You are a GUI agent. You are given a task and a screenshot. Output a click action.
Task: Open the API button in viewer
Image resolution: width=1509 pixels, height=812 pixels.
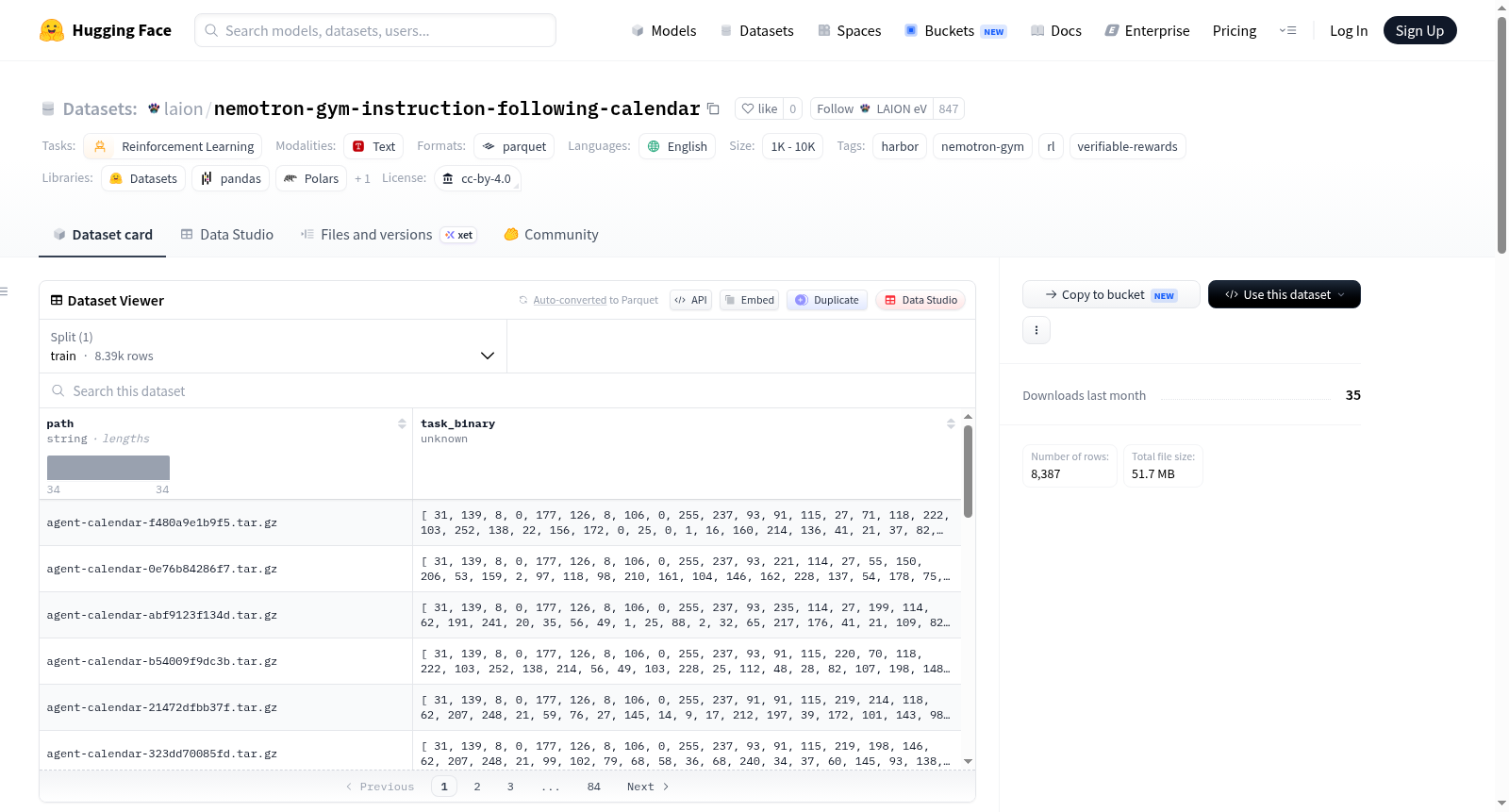tap(690, 300)
